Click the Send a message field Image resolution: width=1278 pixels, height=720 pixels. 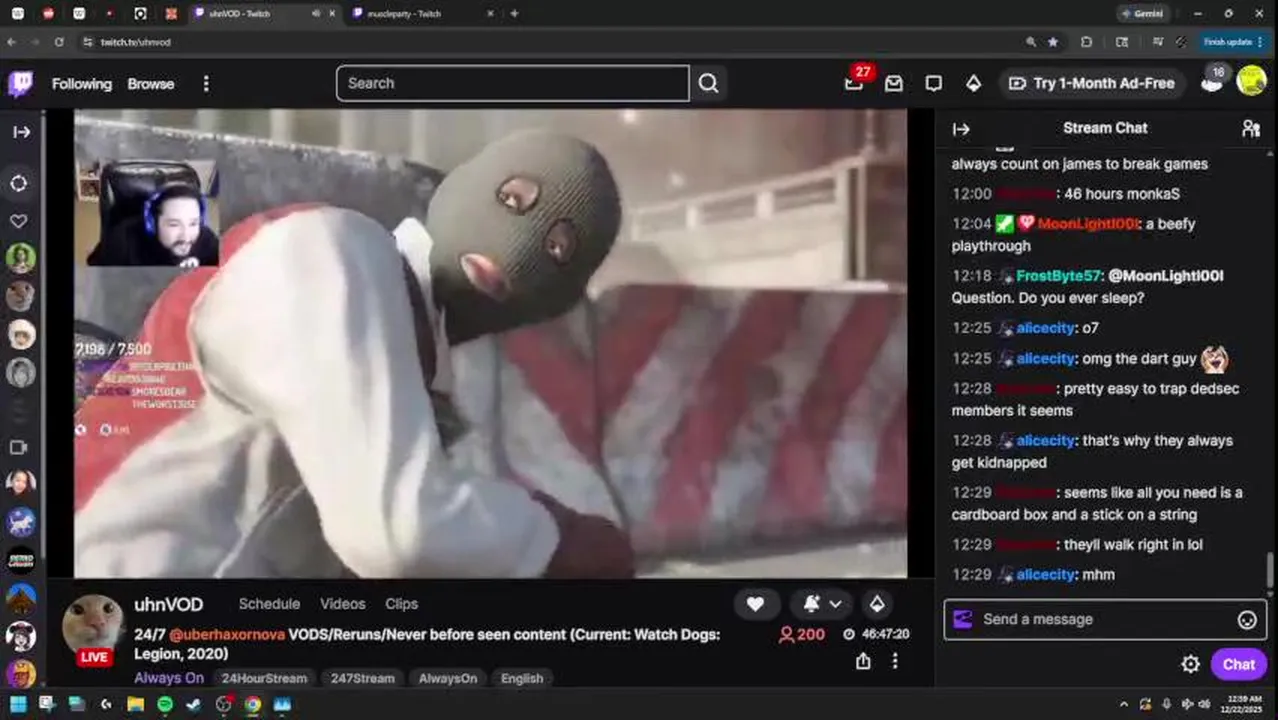(1105, 619)
